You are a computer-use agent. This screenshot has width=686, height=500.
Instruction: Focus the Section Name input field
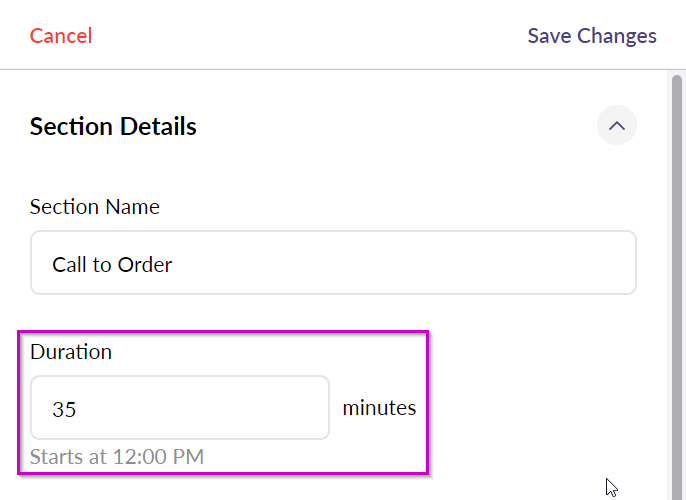(x=333, y=263)
